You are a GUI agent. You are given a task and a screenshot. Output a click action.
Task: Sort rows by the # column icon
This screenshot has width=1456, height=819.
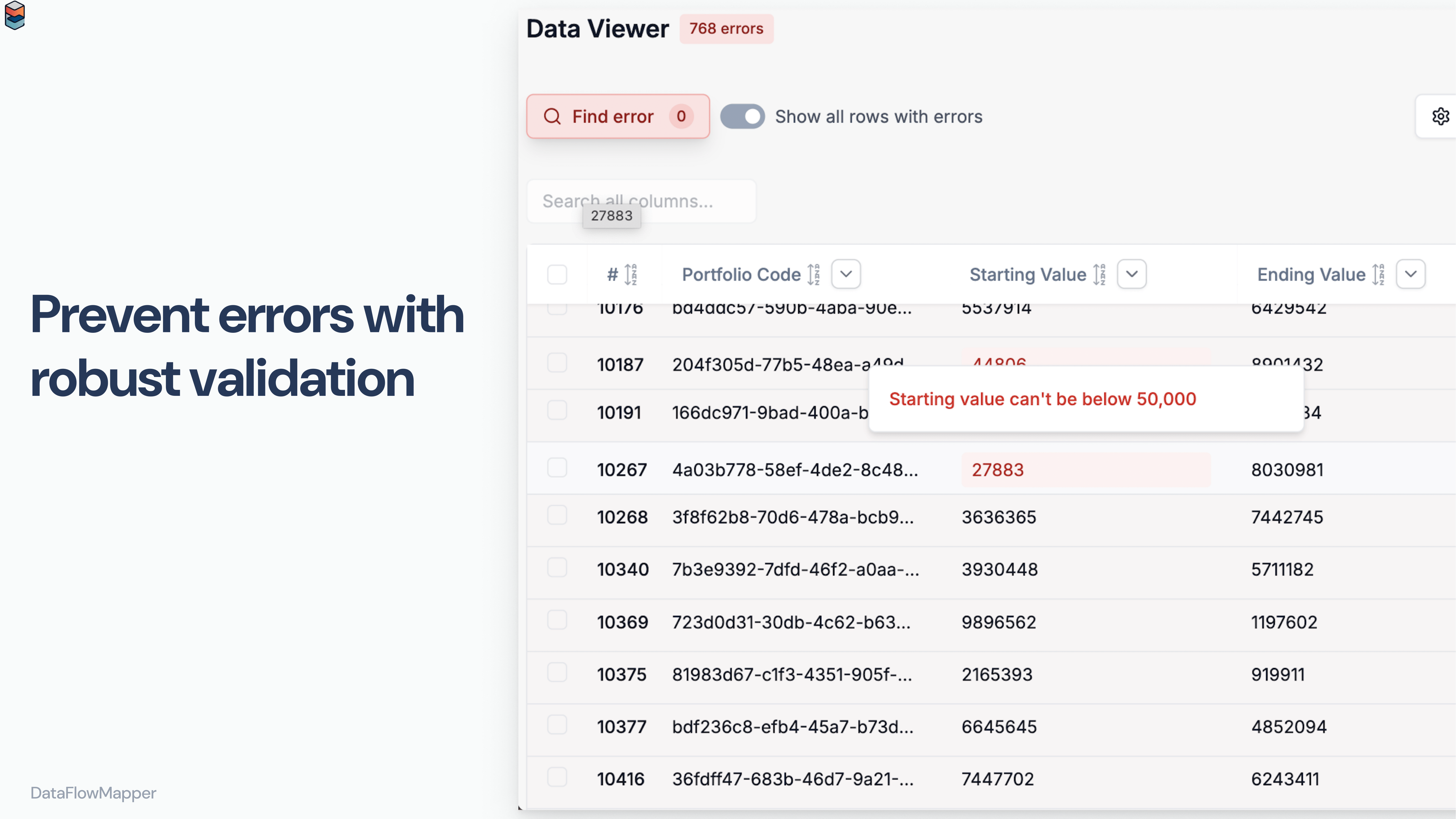pos(632,274)
